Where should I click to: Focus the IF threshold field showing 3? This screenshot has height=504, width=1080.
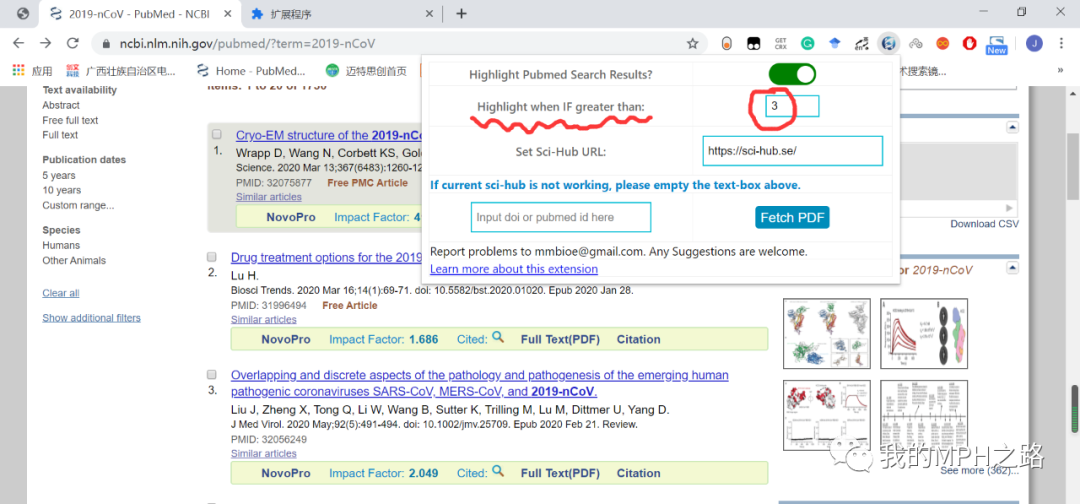[792, 106]
